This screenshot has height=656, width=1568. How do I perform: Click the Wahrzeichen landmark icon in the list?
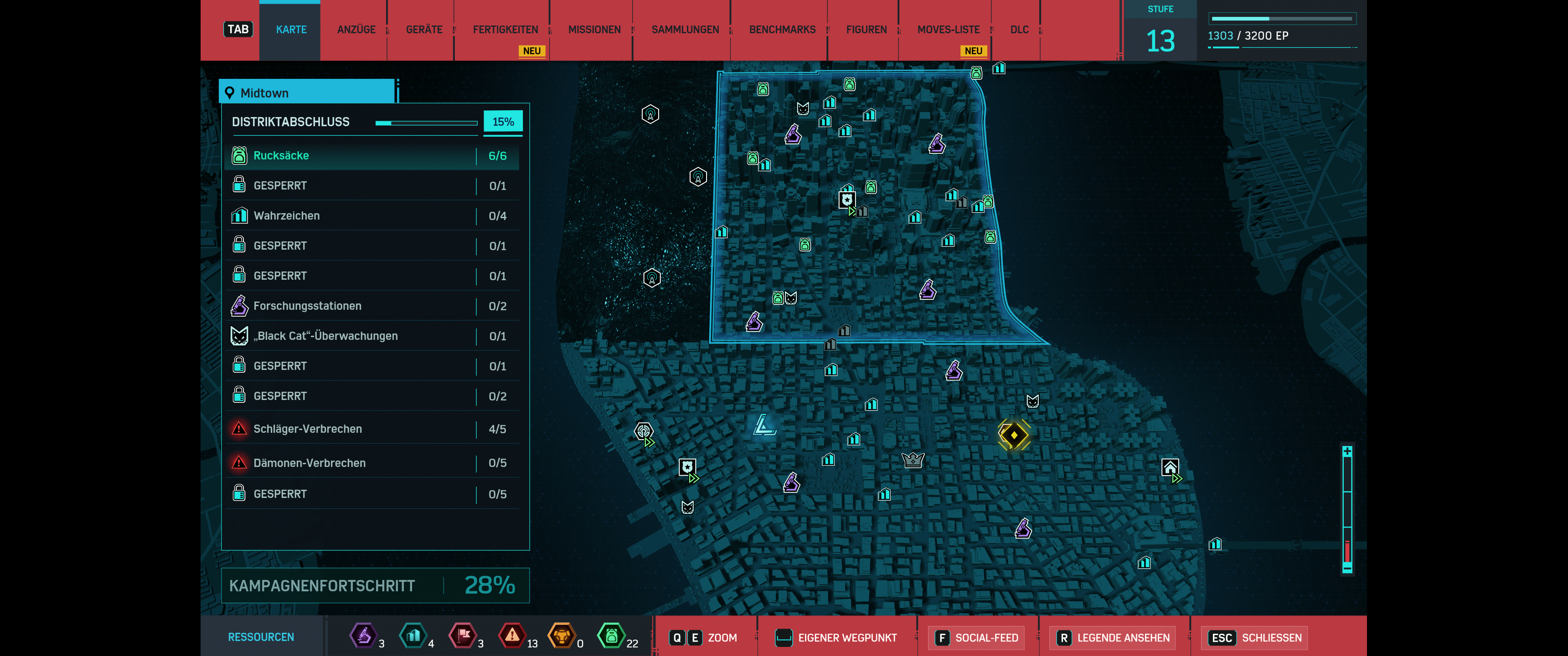pos(239,215)
